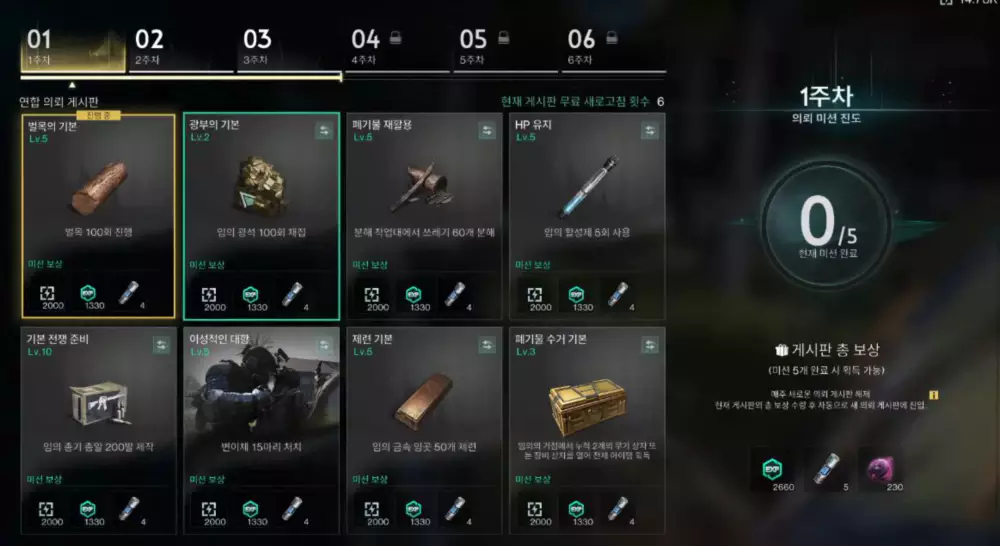The image size is (1000, 546).
Task: Click swap icon on 광부의 기본 card
Action: pyautogui.click(x=324, y=131)
